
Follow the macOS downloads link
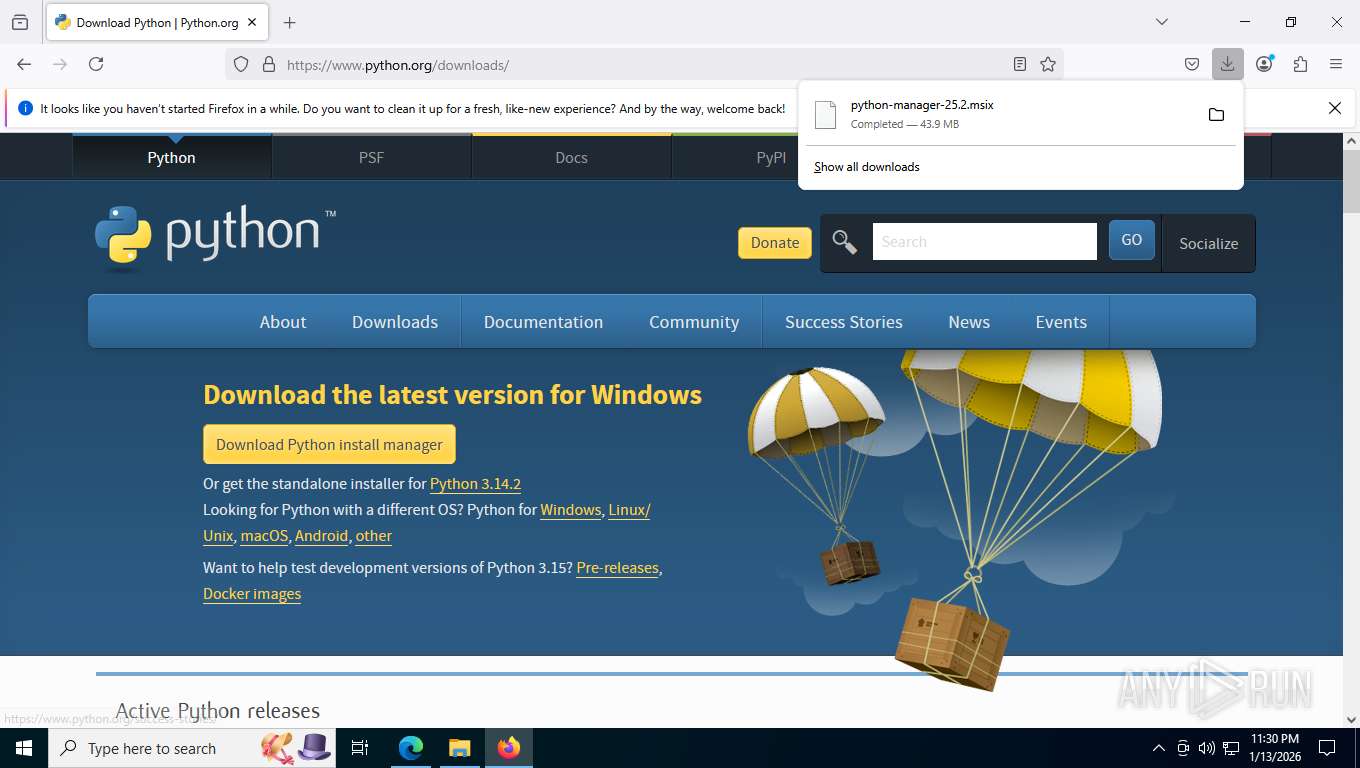(264, 536)
